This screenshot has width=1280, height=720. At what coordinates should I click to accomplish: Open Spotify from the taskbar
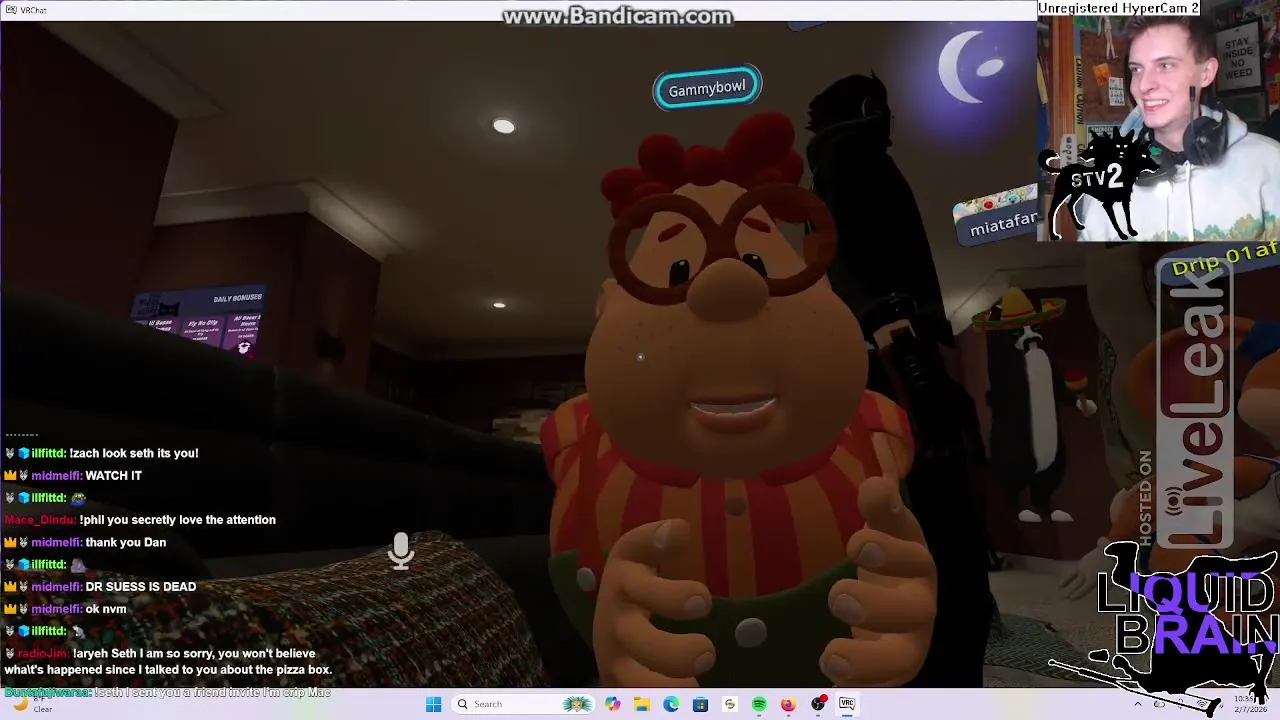(759, 704)
